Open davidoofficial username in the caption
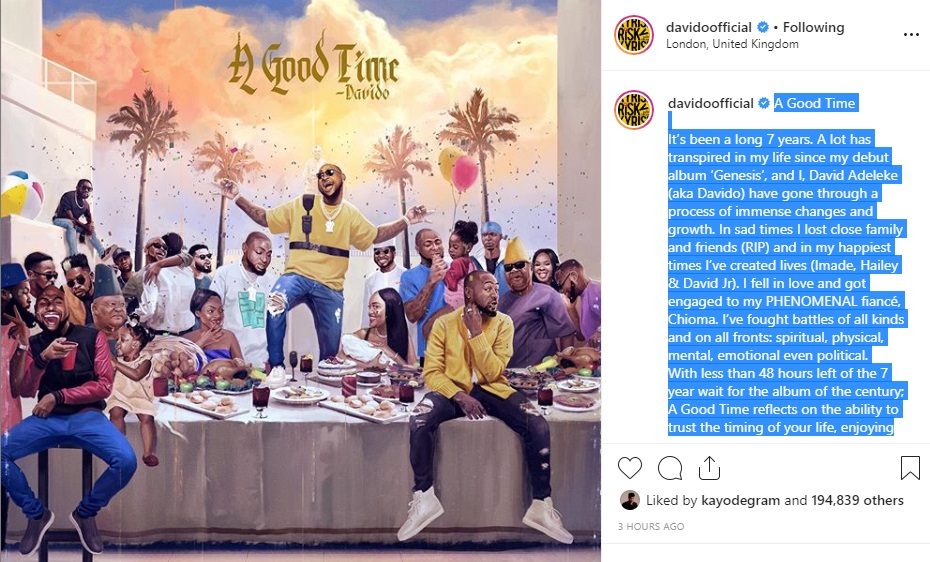This screenshot has width=930, height=562. 711,103
